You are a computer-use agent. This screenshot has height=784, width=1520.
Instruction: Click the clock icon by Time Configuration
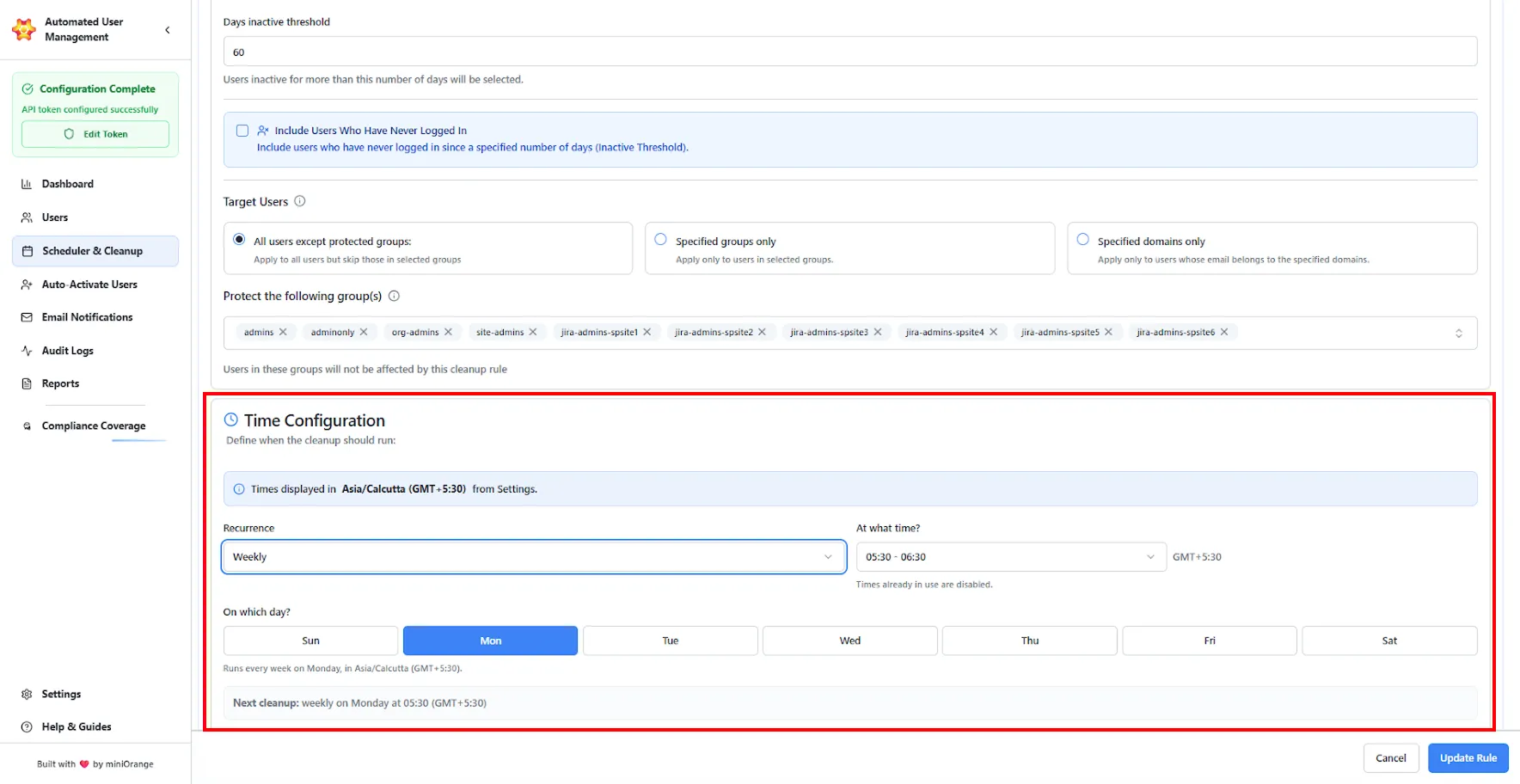[x=230, y=420]
